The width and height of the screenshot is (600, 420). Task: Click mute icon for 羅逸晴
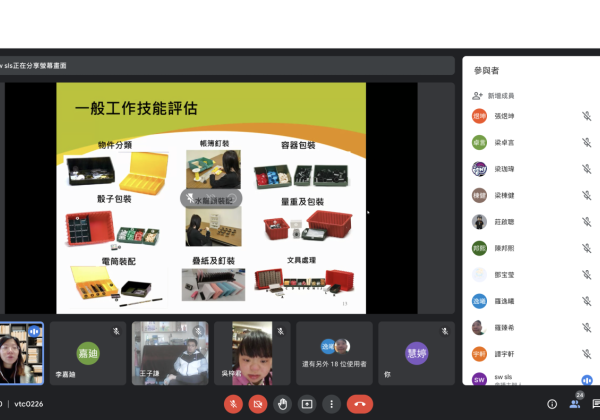click(586, 301)
